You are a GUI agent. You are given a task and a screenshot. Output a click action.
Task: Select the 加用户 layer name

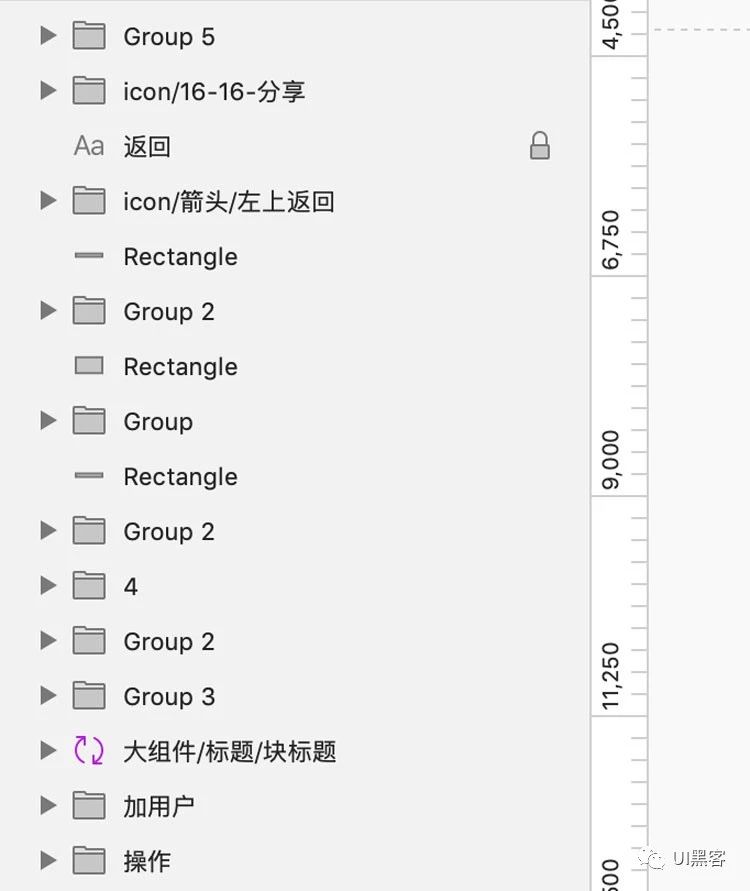point(159,806)
